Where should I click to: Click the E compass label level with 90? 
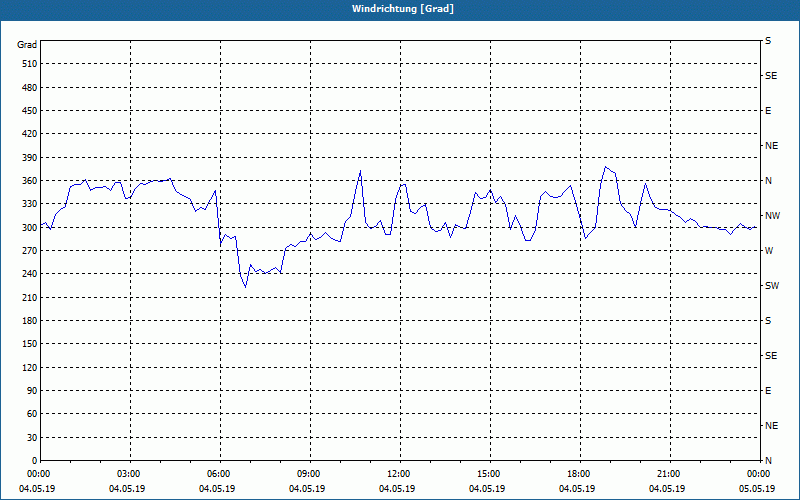tap(768, 391)
